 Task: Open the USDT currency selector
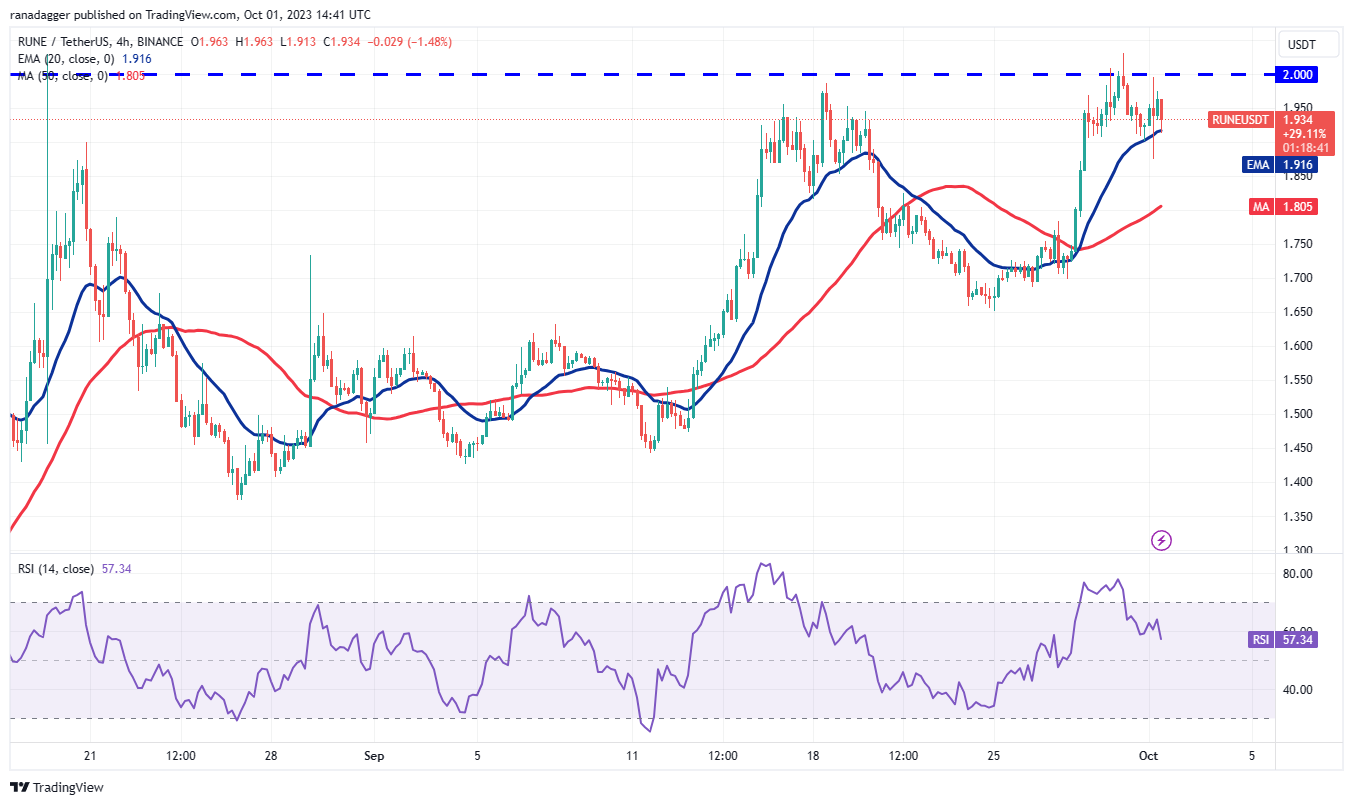pos(1301,45)
